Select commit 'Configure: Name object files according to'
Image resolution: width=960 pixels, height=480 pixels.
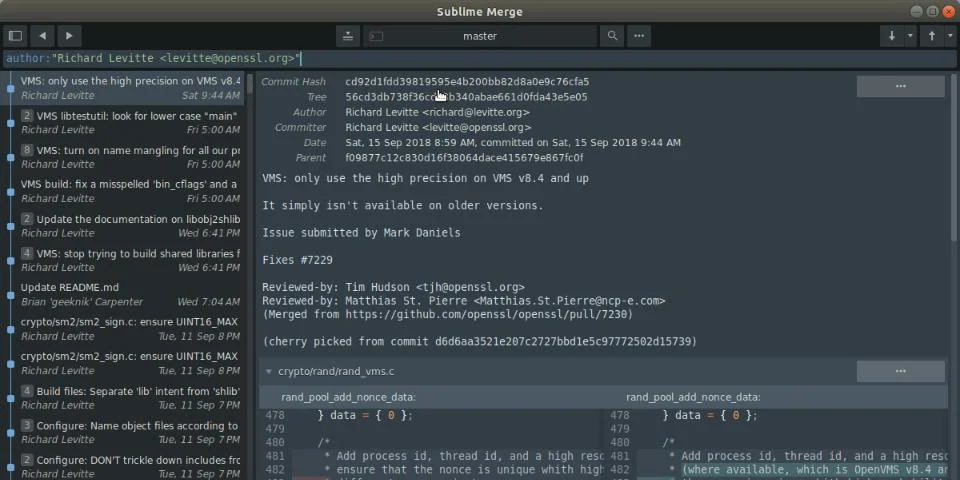(x=122, y=432)
